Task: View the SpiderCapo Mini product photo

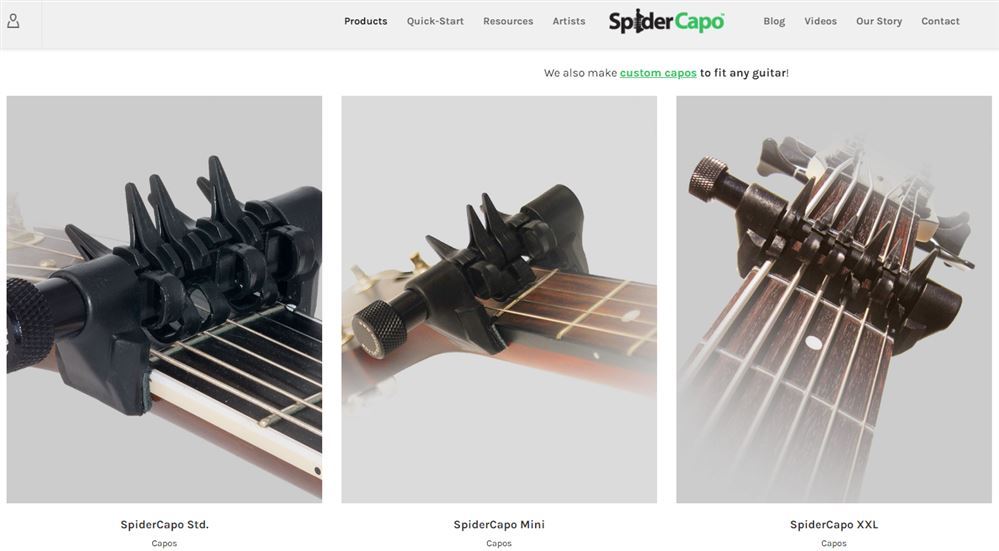Action: [499, 299]
